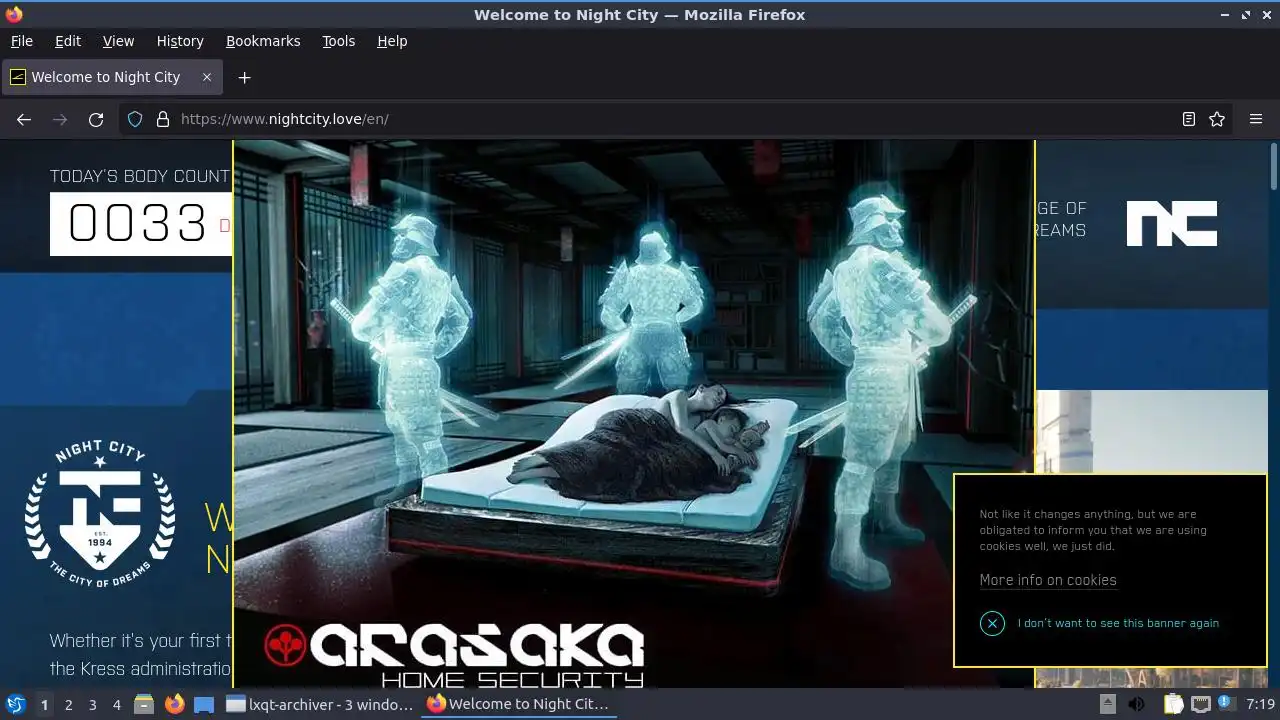Switch to virtual desktop 2
This screenshot has height=720, width=1280.
coord(69,705)
